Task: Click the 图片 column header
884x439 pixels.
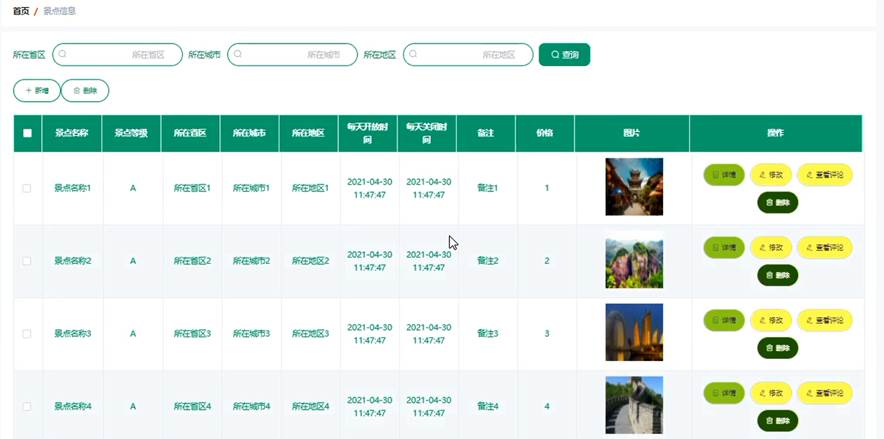Action: (x=632, y=134)
